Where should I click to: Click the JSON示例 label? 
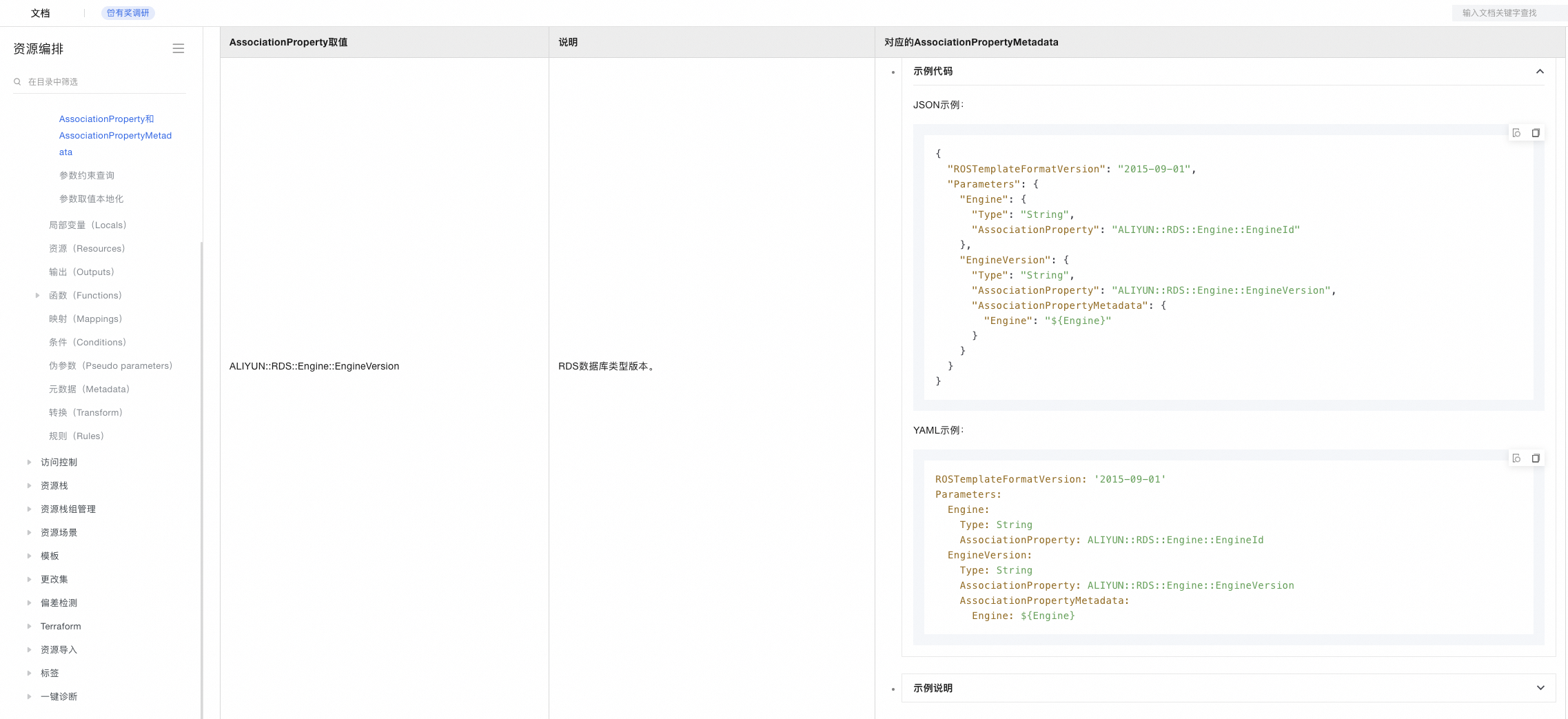tap(938, 105)
